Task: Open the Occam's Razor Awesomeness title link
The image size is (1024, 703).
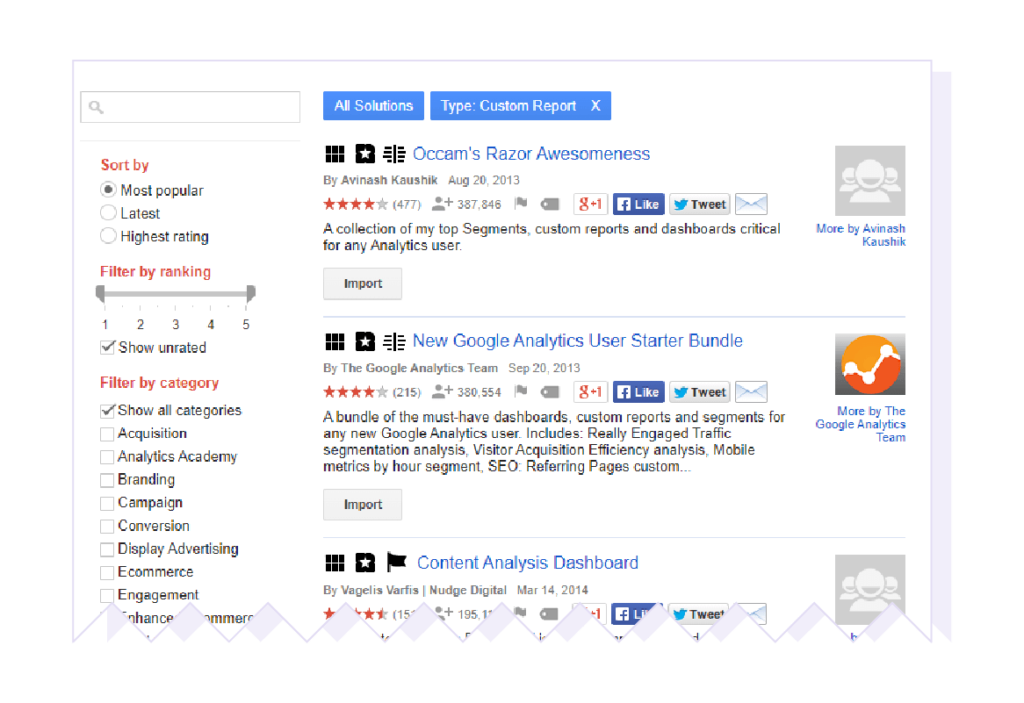Action: pos(531,154)
